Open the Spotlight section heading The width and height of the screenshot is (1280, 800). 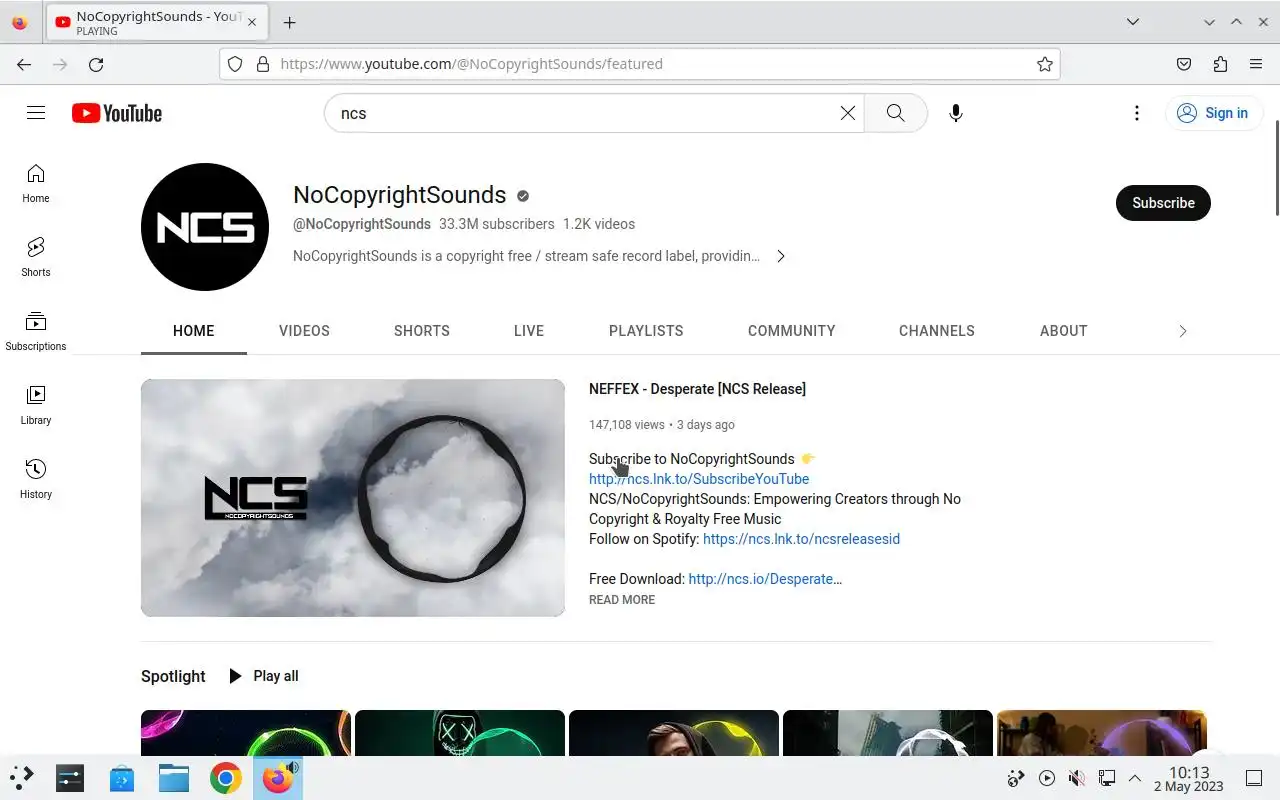[173, 676]
